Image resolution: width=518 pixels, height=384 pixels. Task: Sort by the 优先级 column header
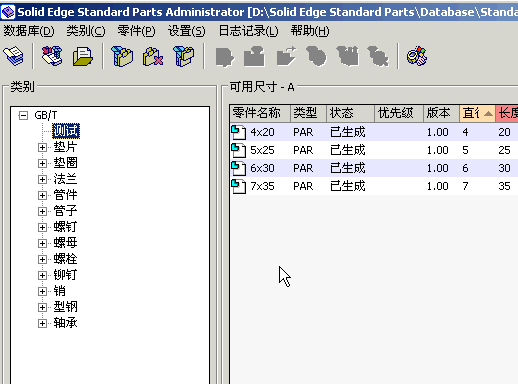399,113
